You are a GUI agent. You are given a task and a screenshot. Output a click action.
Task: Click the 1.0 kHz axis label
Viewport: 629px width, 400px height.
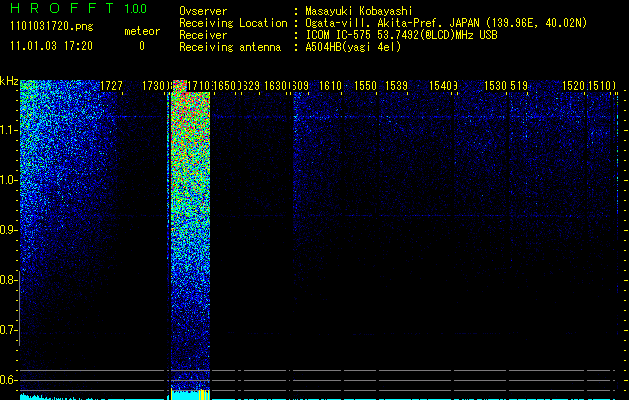(x=7, y=180)
